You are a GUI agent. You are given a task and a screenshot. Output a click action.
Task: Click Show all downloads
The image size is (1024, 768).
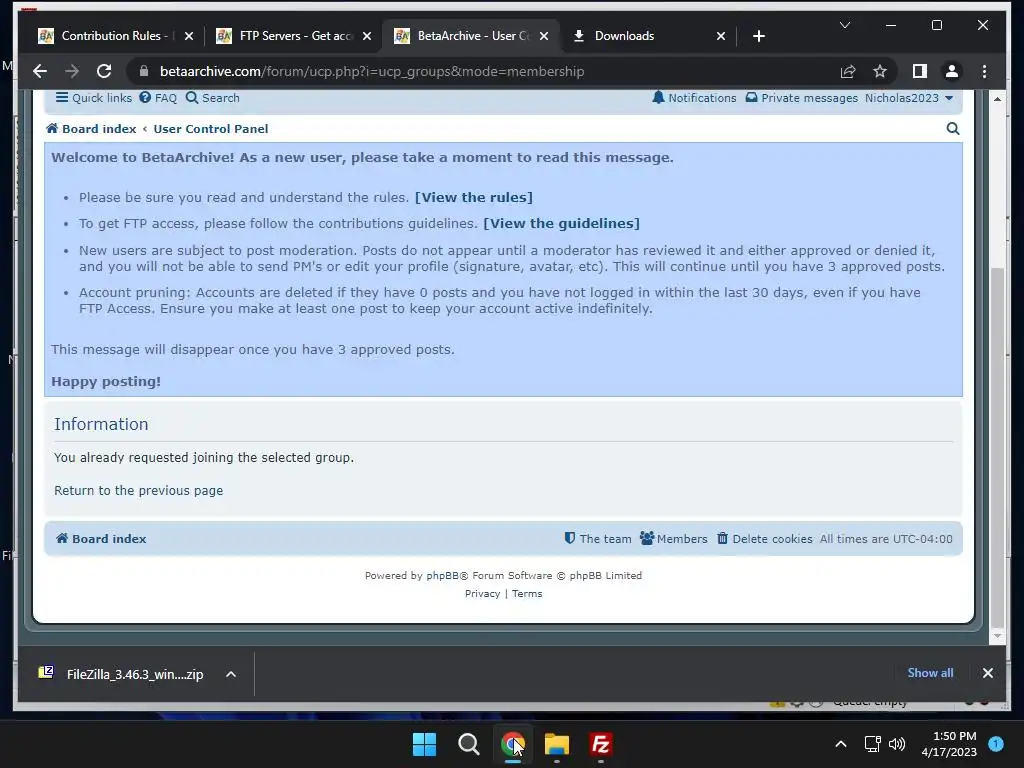(x=930, y=673)
